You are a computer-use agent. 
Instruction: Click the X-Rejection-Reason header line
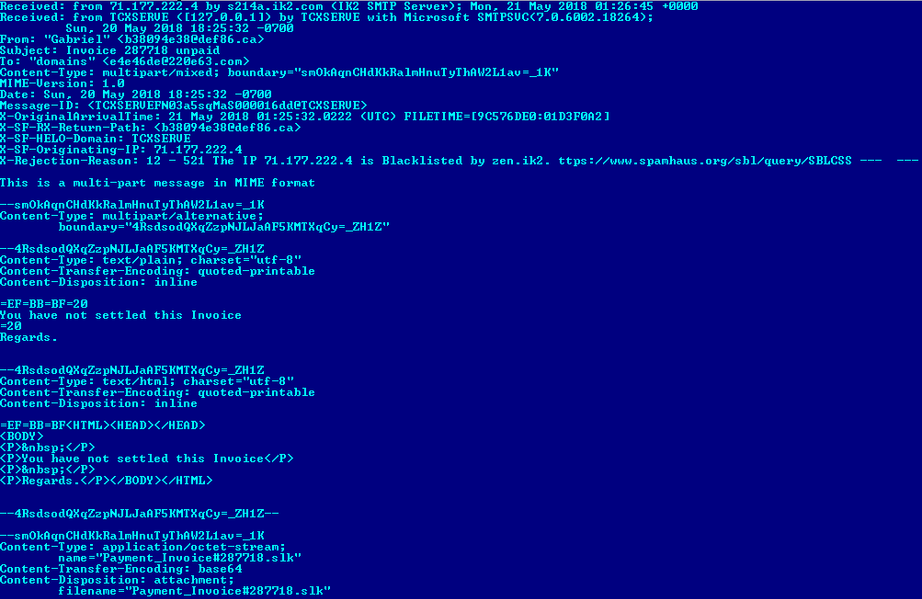pyautogui.click(x=459, y=160)
